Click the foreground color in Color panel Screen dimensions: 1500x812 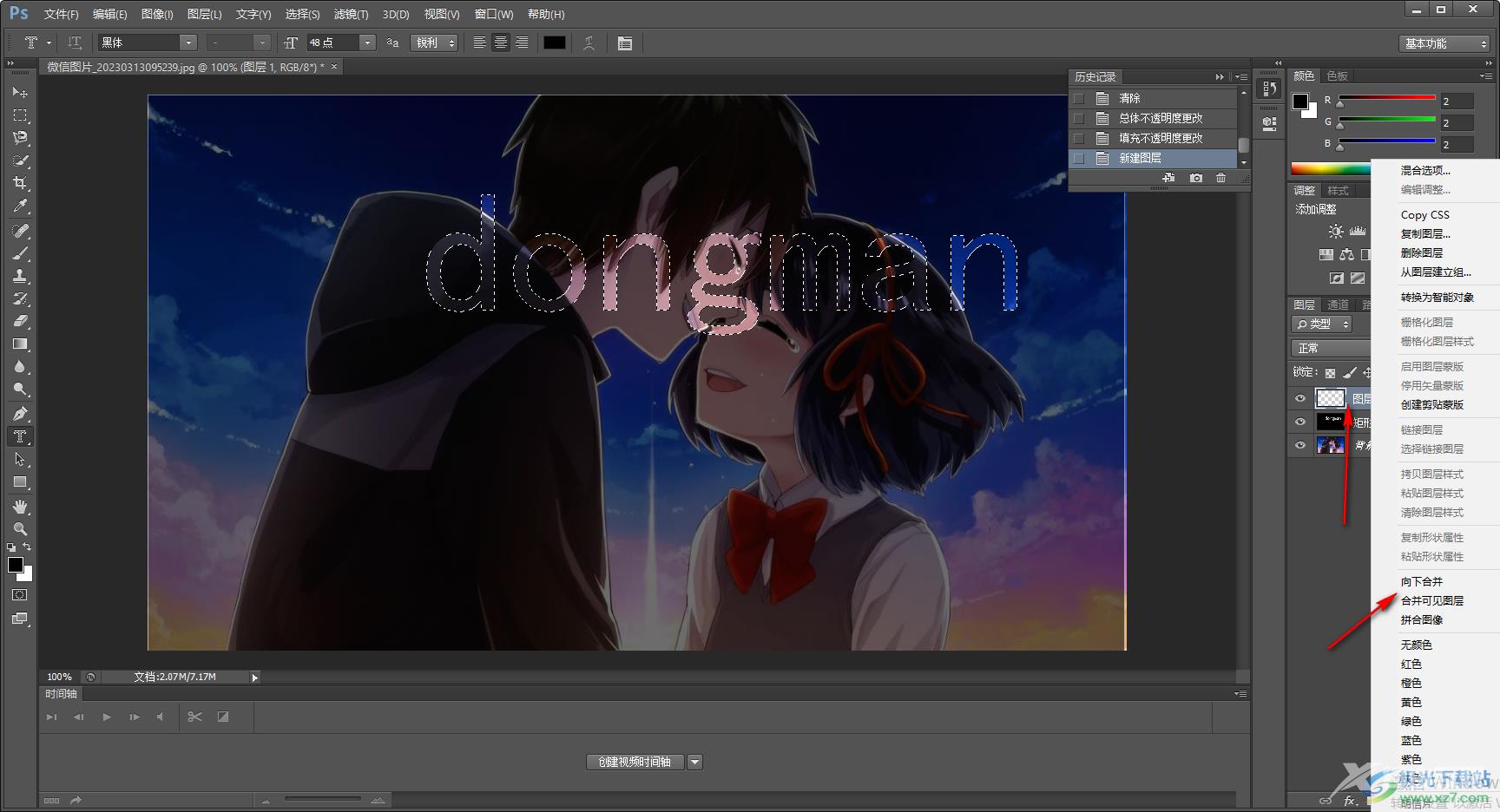(1300, 101)
